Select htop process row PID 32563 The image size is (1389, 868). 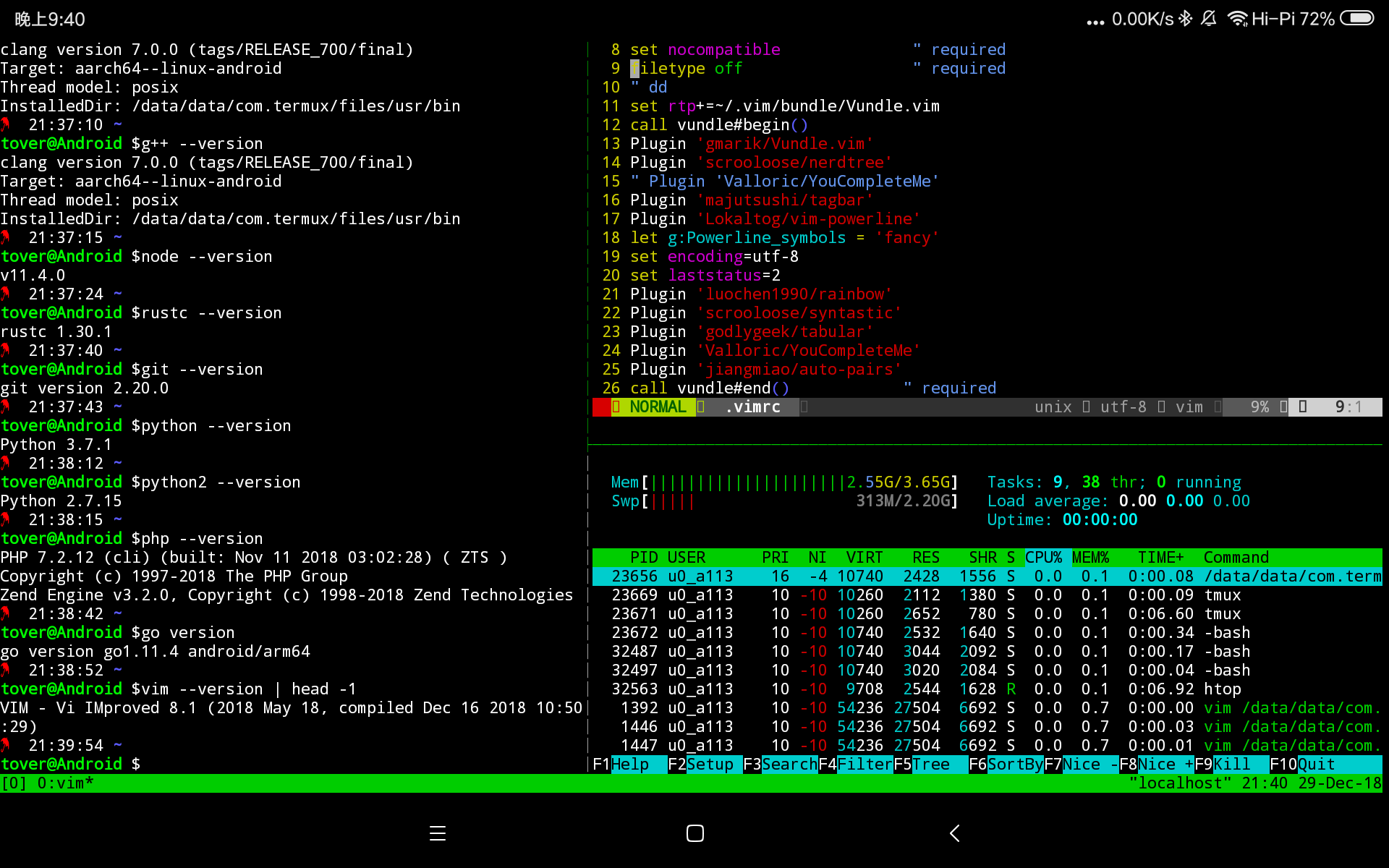point(987,689)
